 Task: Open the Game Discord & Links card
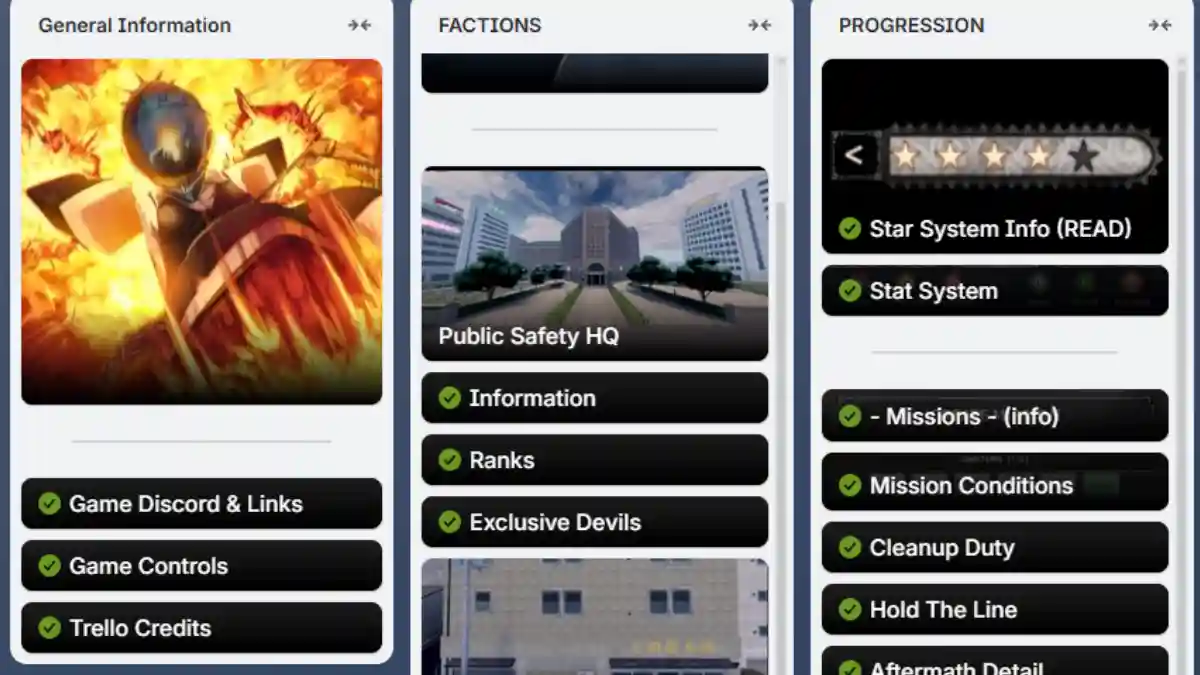(x=201, y=503)
